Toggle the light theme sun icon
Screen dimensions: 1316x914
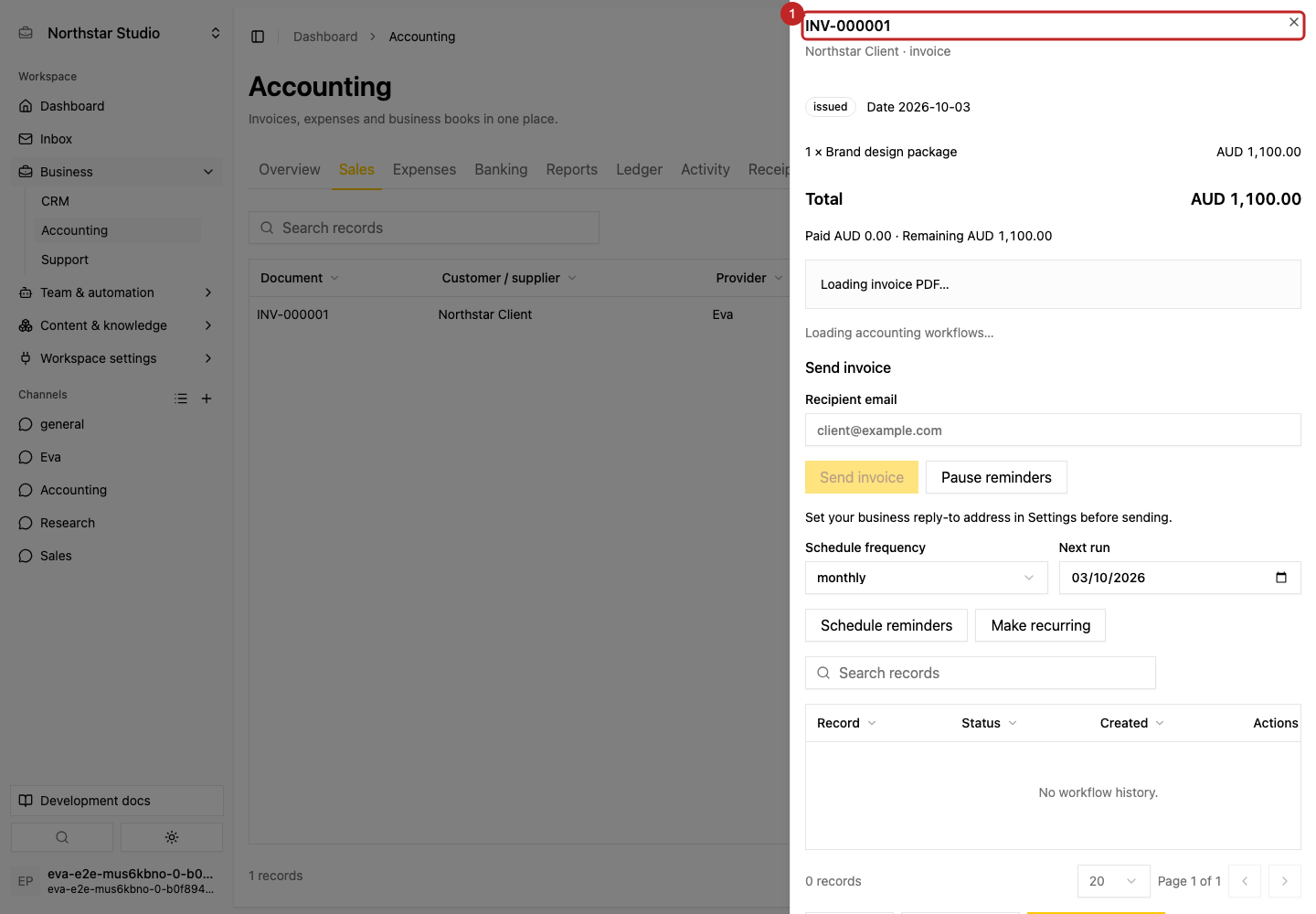[172, 837]
